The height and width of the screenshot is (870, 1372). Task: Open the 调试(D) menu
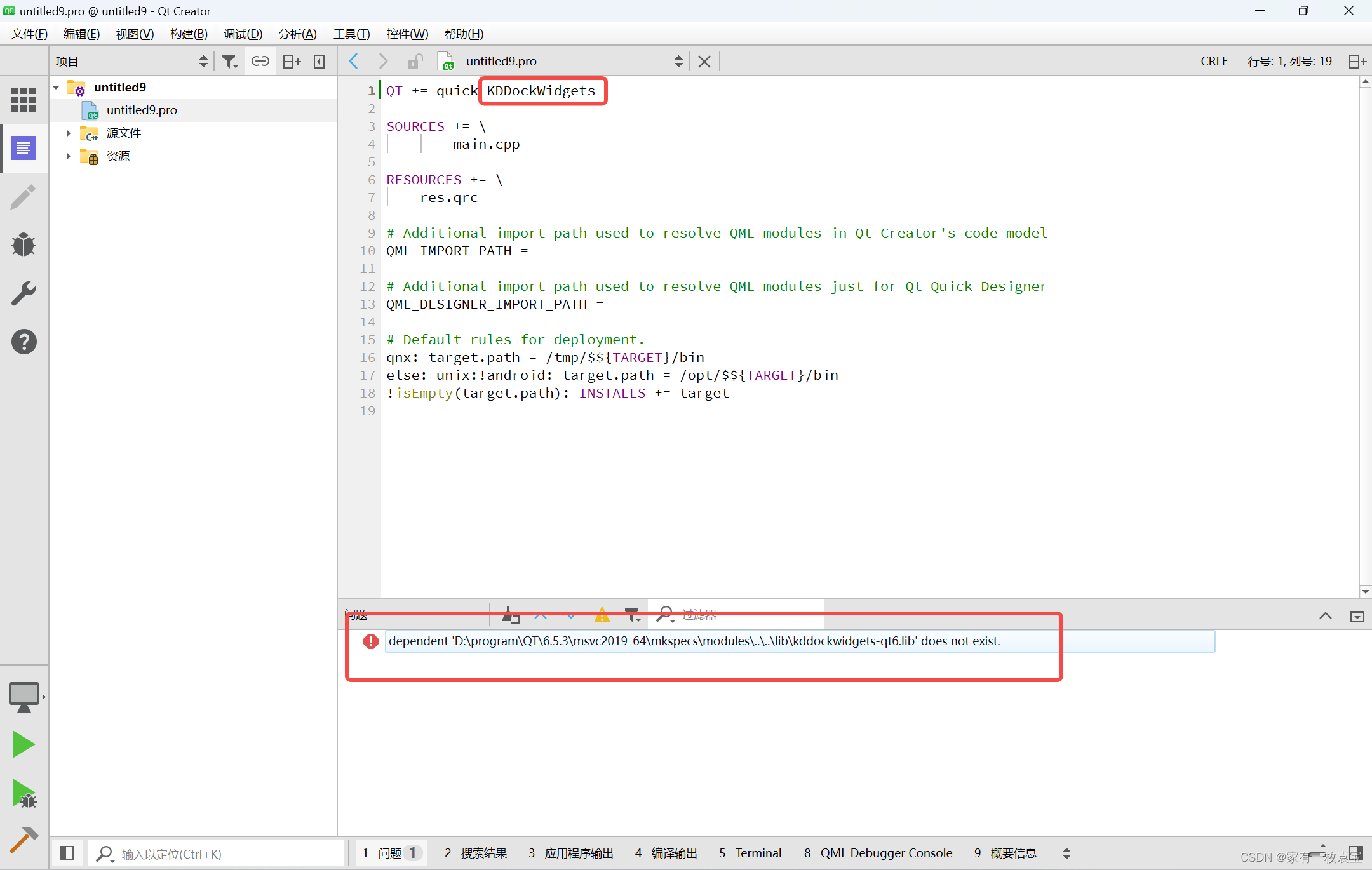point(243,34)
